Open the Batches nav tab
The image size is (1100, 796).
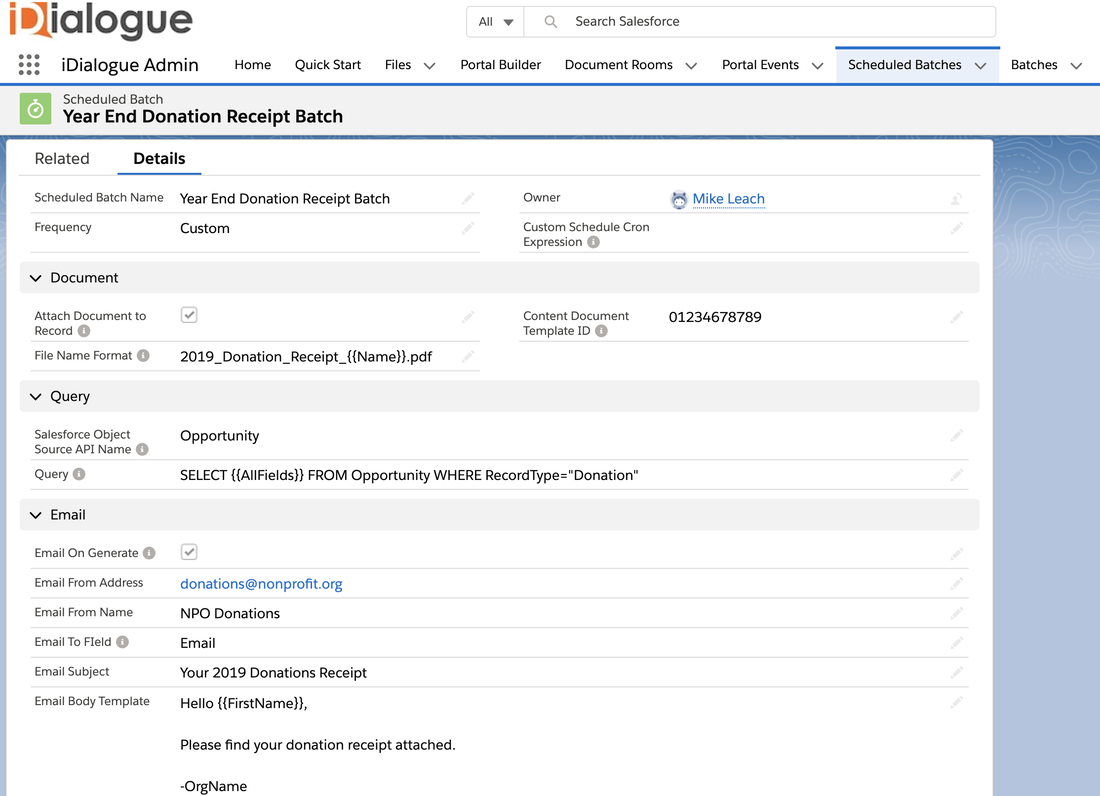click(x=1033, y=65)
